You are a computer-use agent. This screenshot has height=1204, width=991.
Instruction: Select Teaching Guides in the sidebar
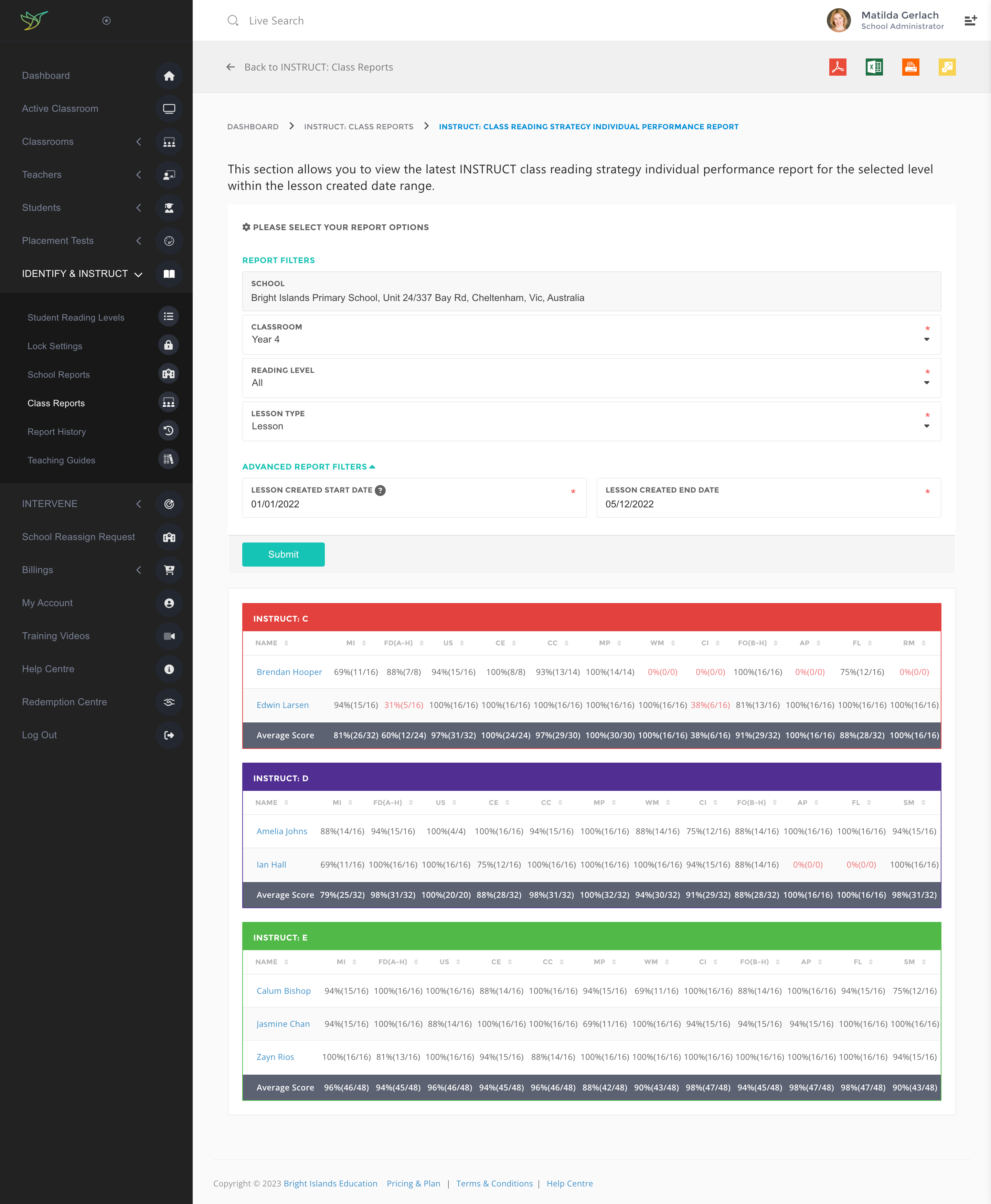coord(62,460)
